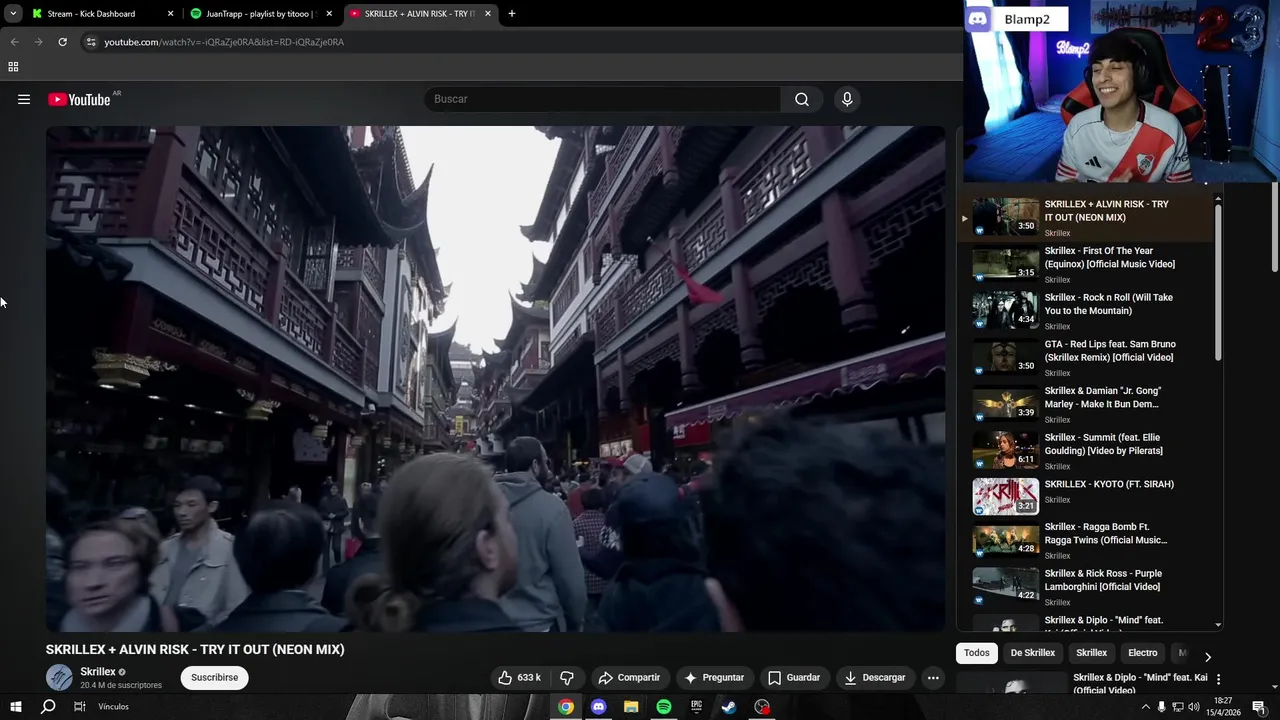Click the Compartir share button
The height and width of the screenshot is (720, 1280).
pos(629,677)
